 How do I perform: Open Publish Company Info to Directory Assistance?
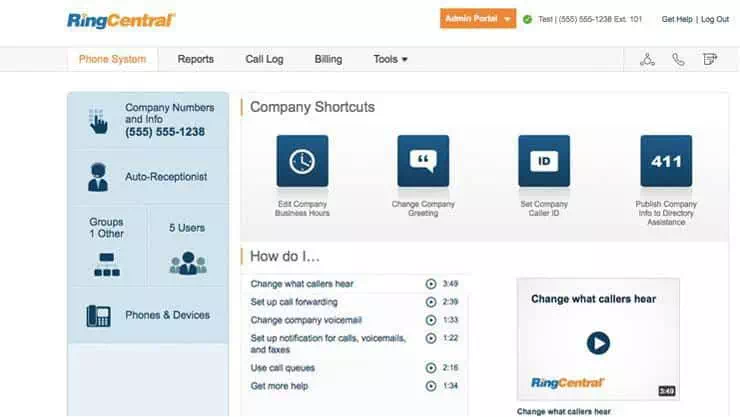click(x=666, y=213)
